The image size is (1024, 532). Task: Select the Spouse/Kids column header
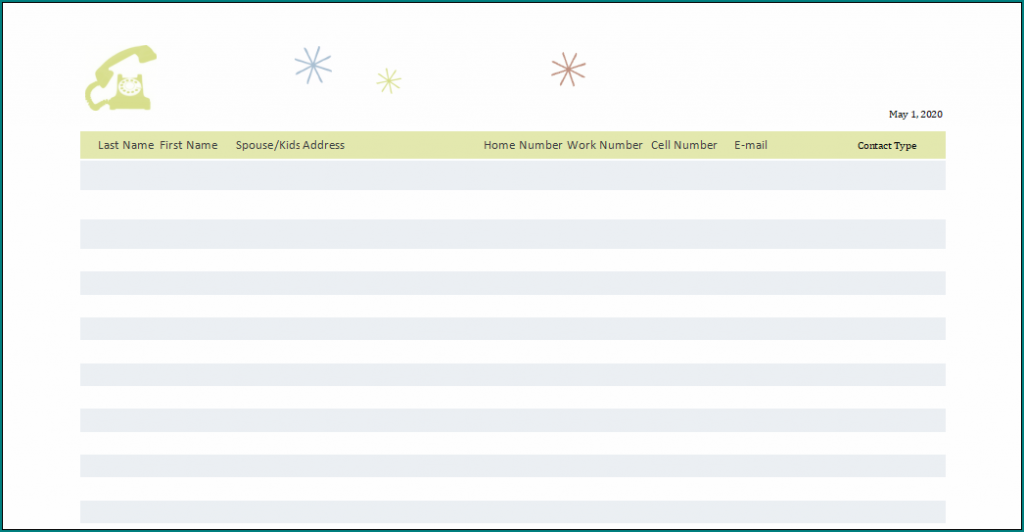tap(268, 145)
